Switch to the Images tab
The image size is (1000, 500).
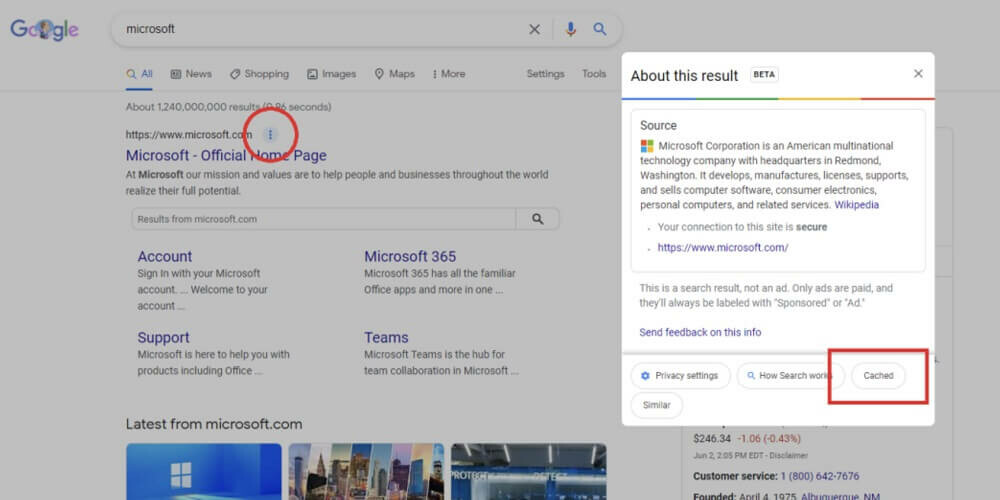coord(331,74)
